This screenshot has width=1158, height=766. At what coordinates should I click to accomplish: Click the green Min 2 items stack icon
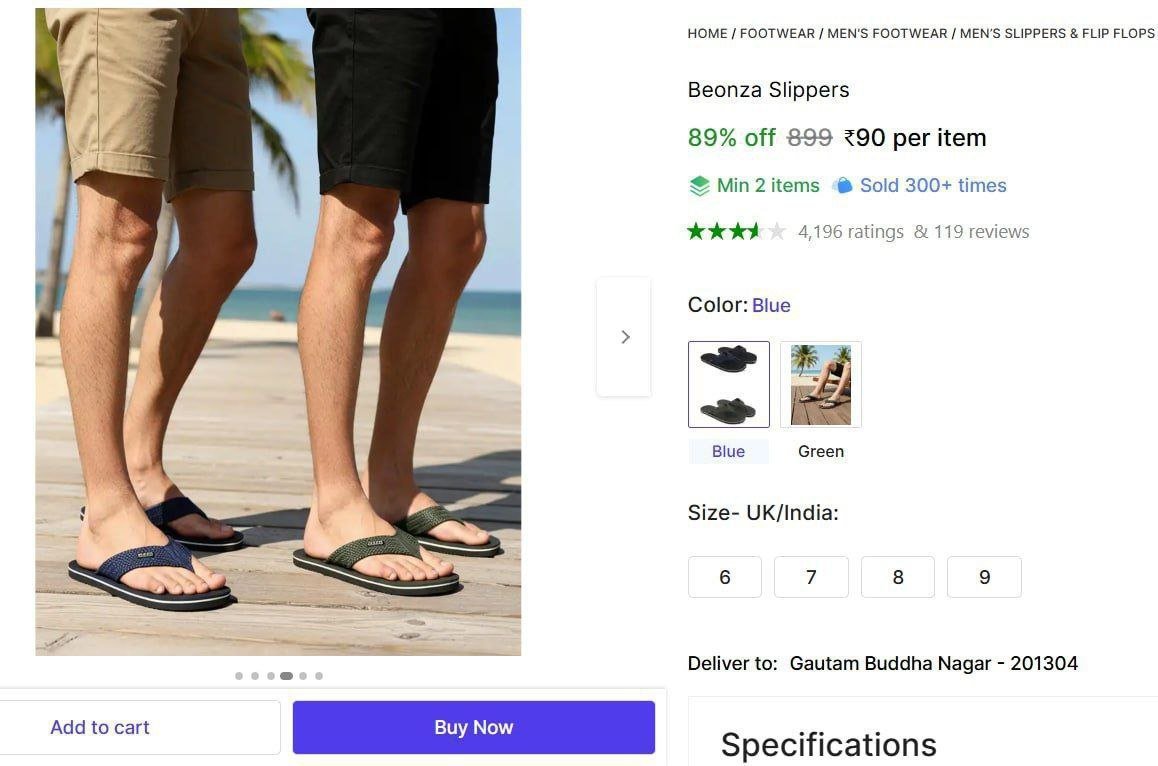tap(699, 186)
